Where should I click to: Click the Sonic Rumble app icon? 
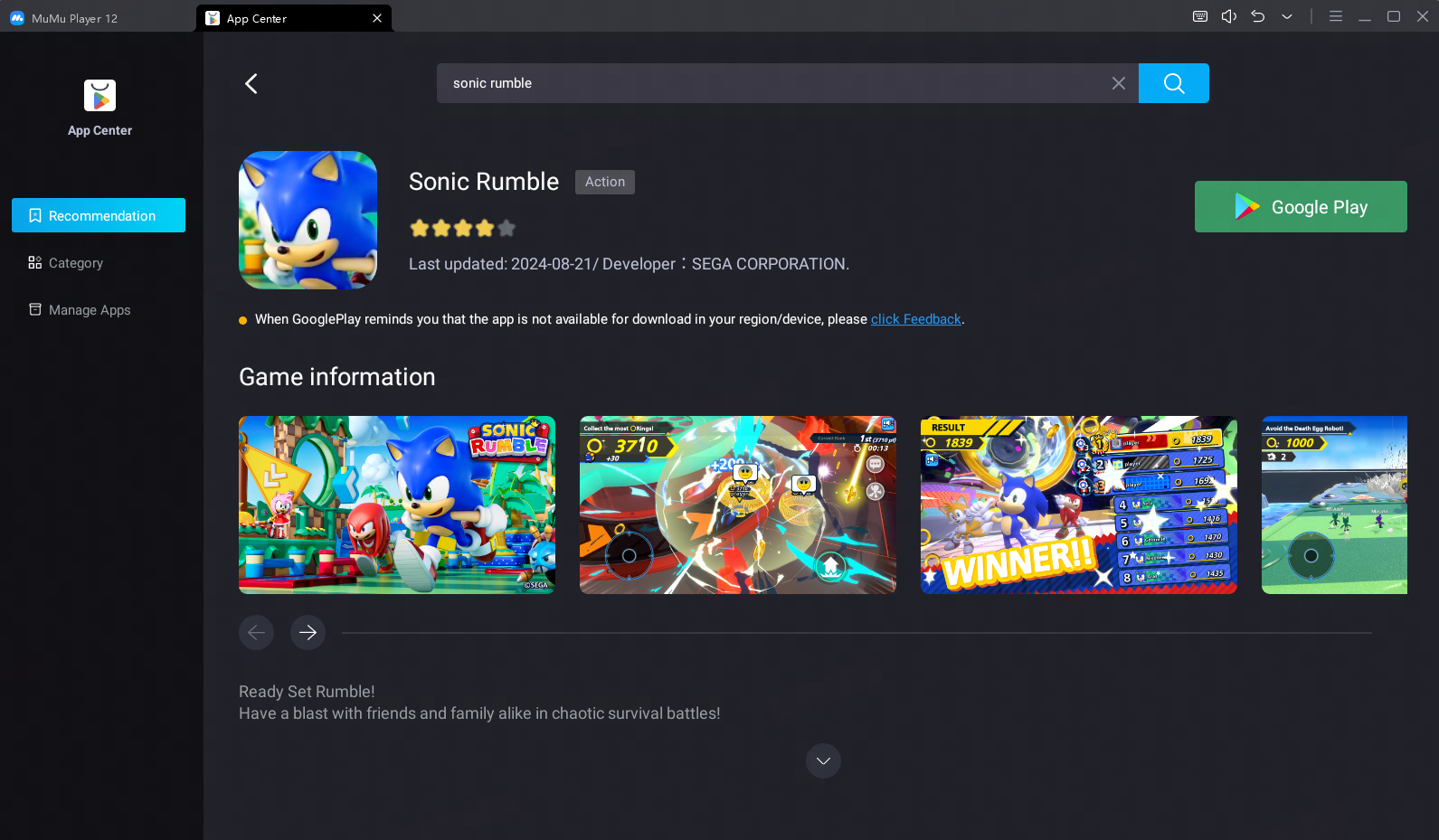[308, 220]
